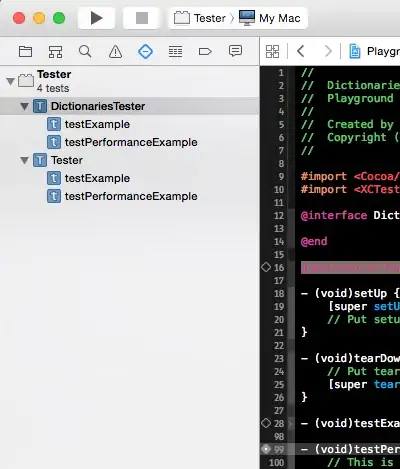Viewport: 400px width, 469px height.
Task: Select the Test navigator diamond icon
Action: coord(145,51)
